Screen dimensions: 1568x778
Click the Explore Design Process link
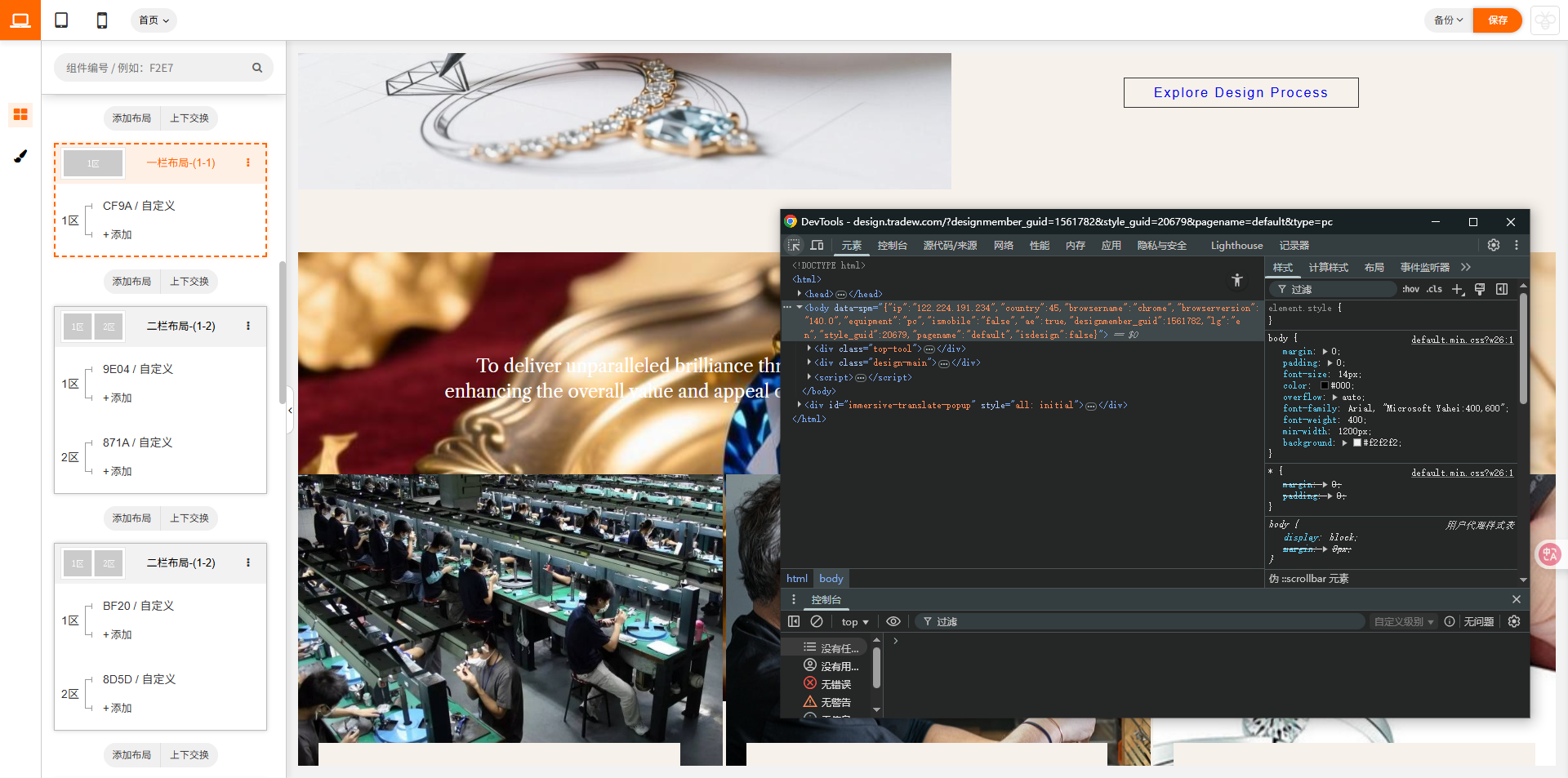click(1241, 93)
